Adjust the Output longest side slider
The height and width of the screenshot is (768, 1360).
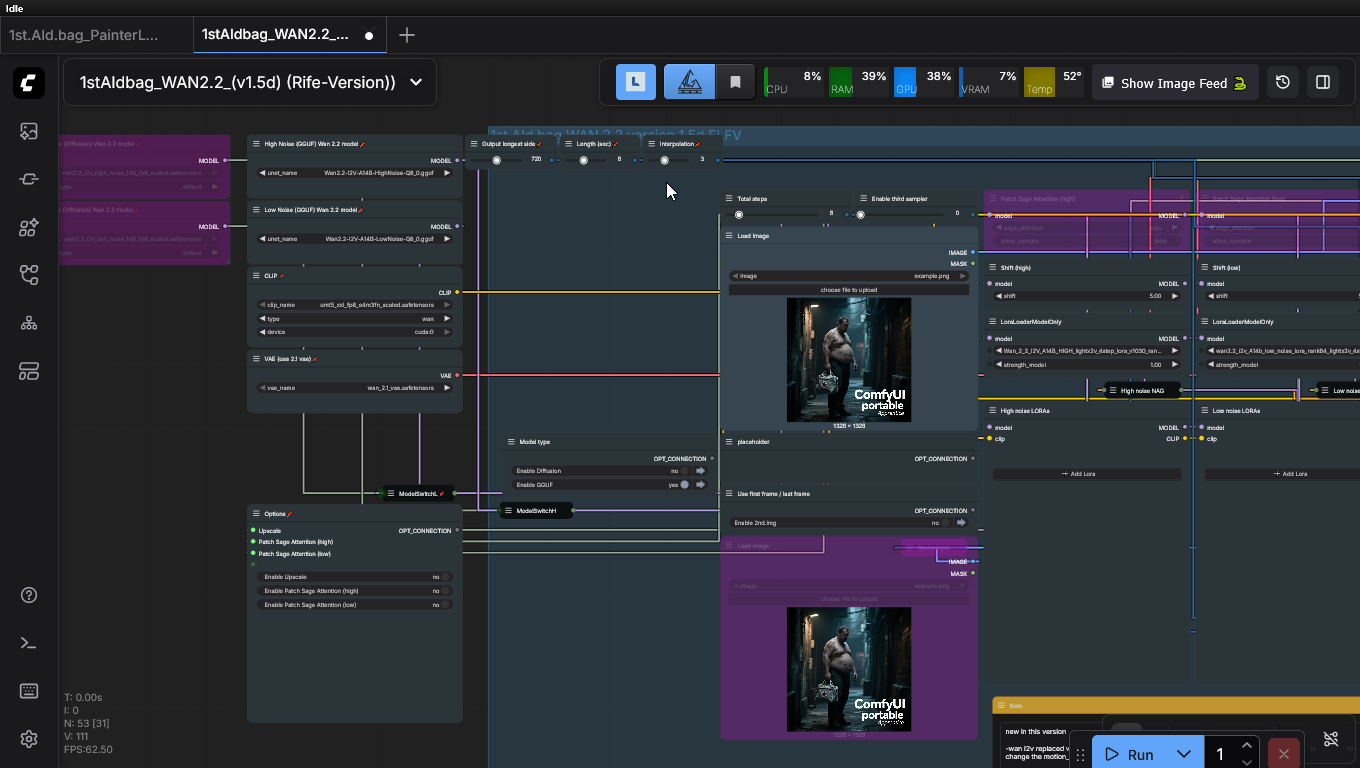[497, 160]
